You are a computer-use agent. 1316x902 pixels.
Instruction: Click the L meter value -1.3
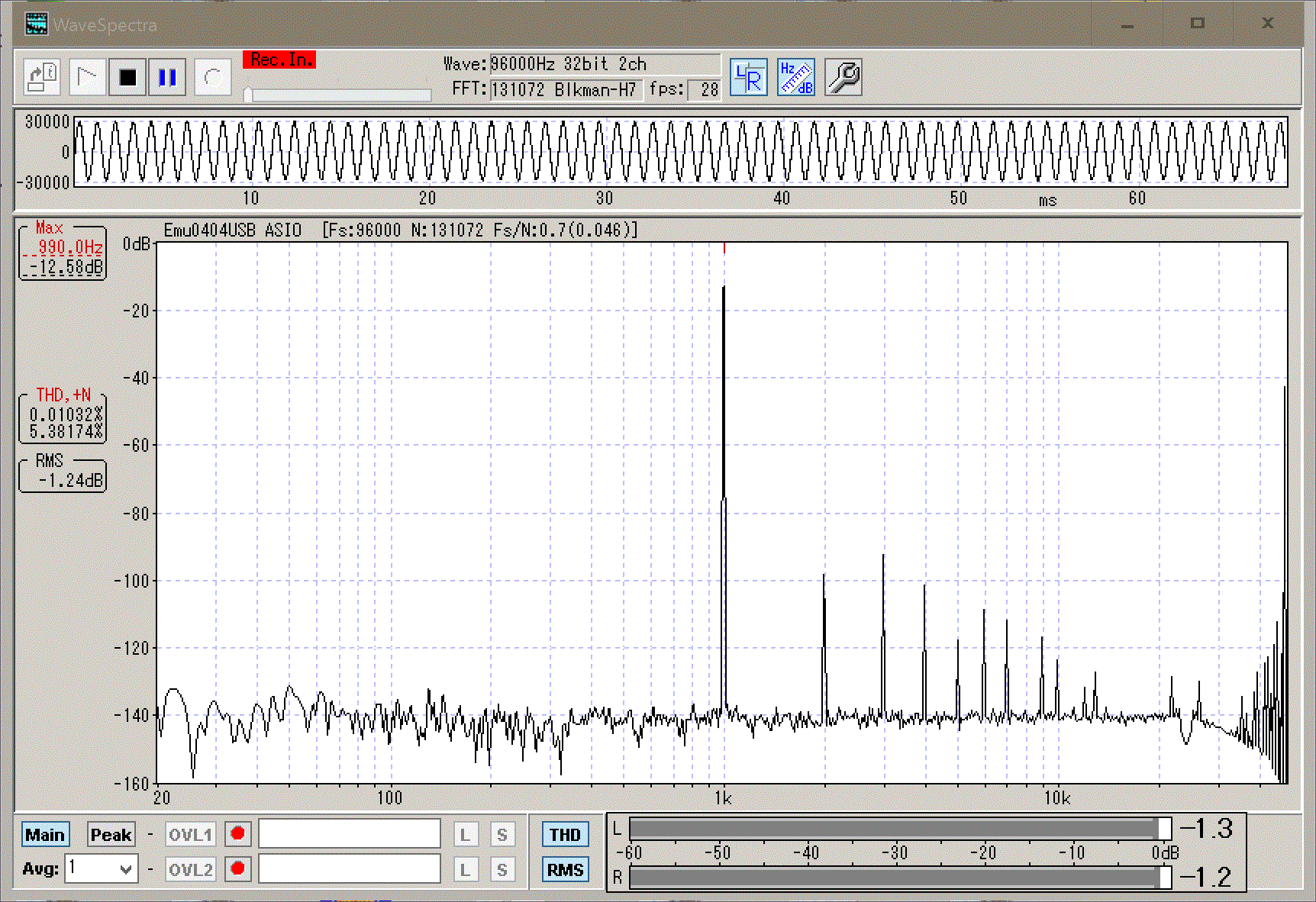pyautogui.click(x=1206, y=829)
